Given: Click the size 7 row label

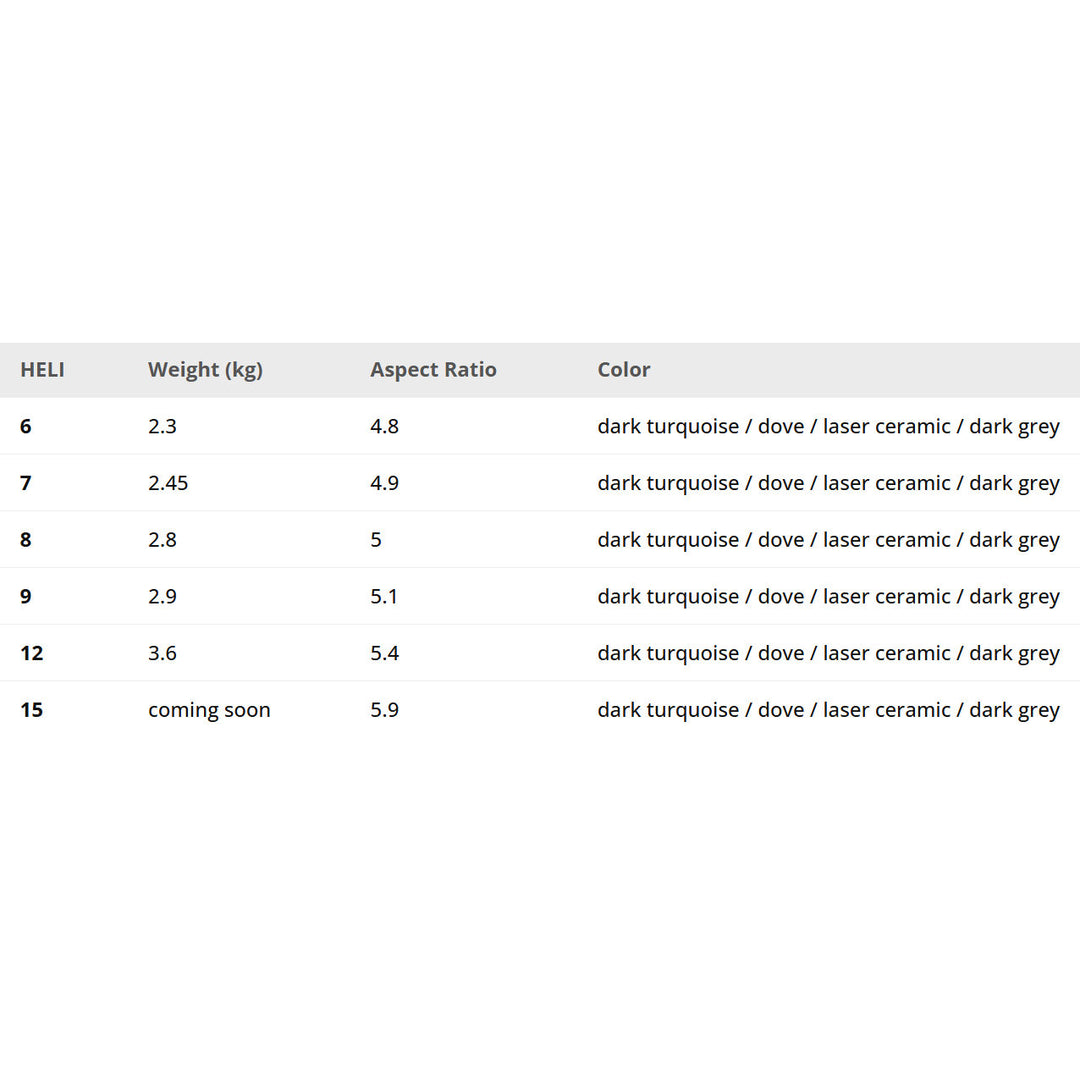Looking at the screenshot, I should click(x=26, y=483).
